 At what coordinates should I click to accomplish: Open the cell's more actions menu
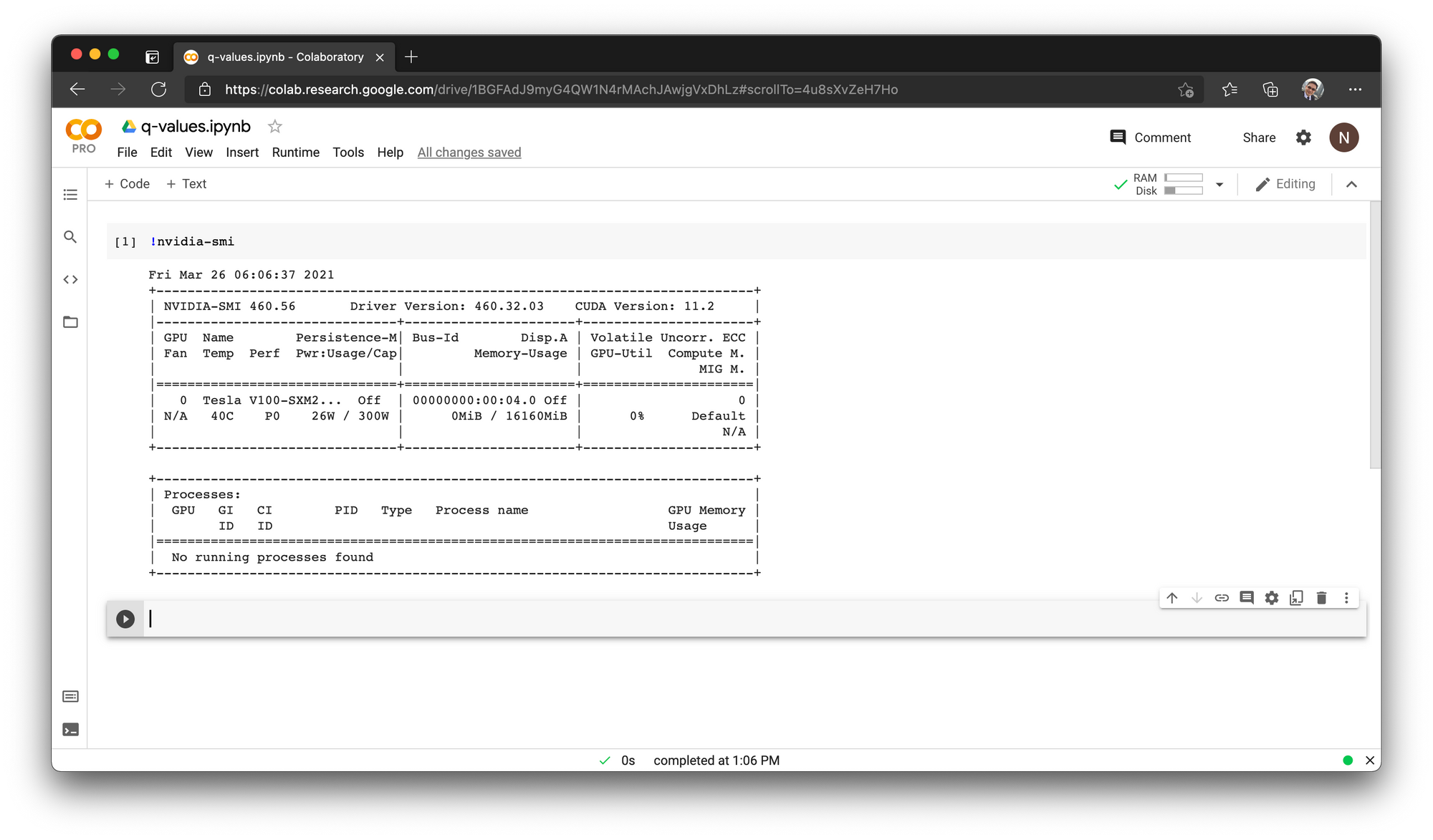coord(1346,598)
